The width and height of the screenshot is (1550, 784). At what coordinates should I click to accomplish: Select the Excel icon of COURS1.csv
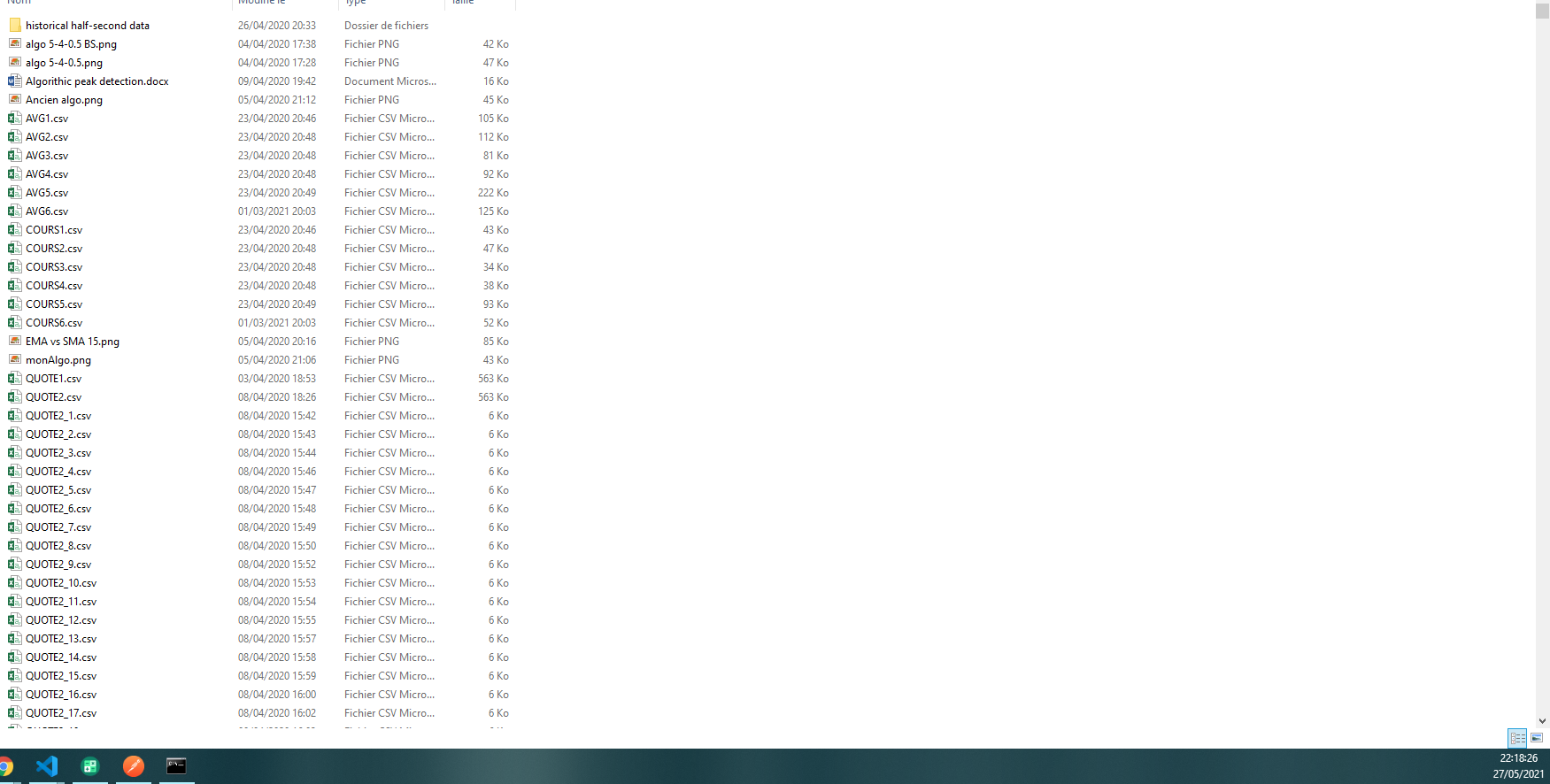[x=15, y=230]
